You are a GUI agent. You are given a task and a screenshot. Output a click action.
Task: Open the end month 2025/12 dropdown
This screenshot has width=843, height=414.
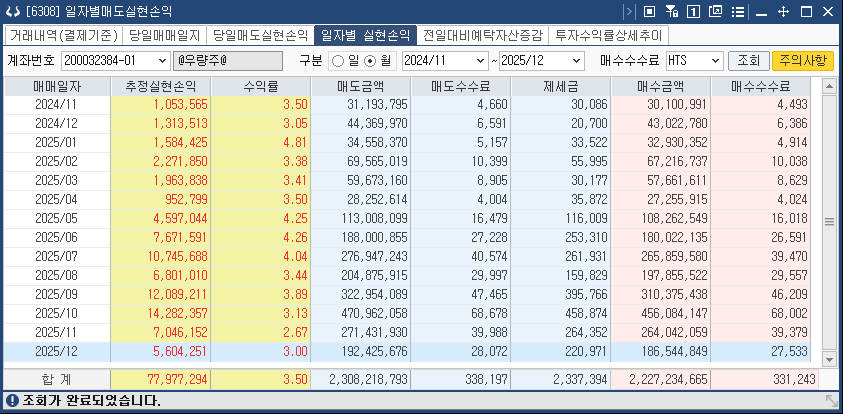[578, 60]
